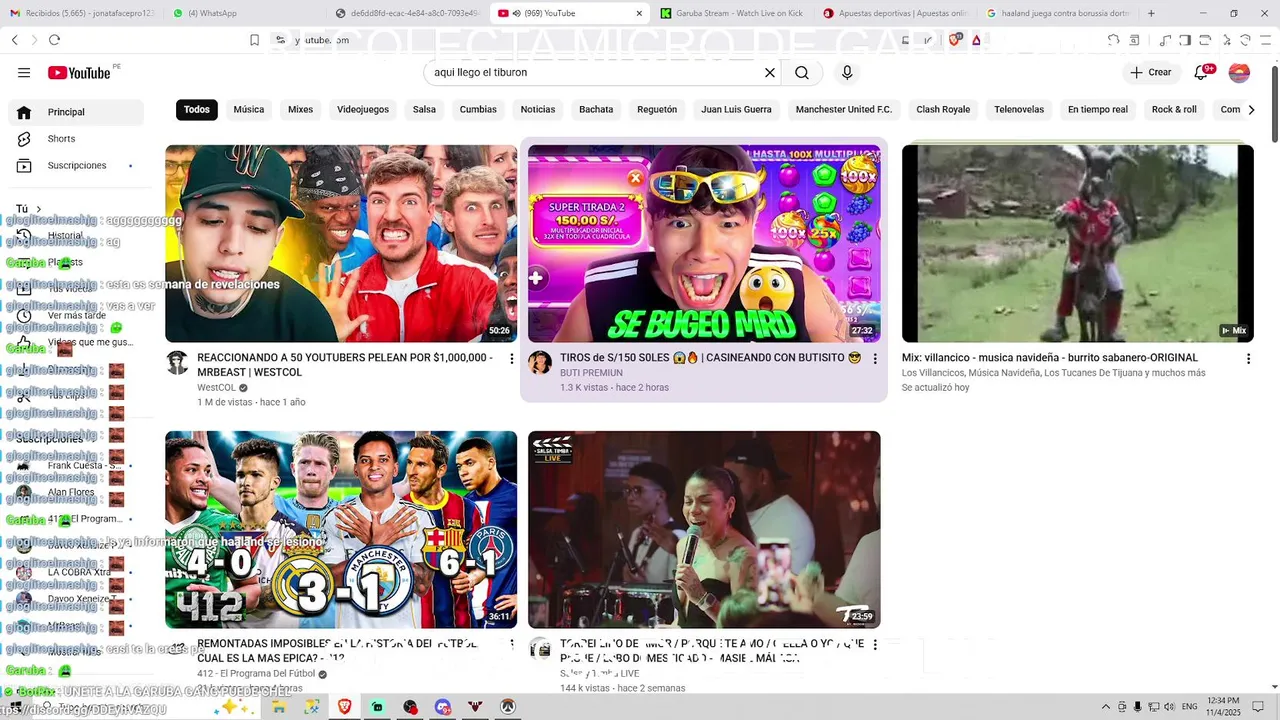This screenshot has width=1280, height=720.
Task: Click the SE BUGEO MRD thumbnail
Action: coord(704,244)
